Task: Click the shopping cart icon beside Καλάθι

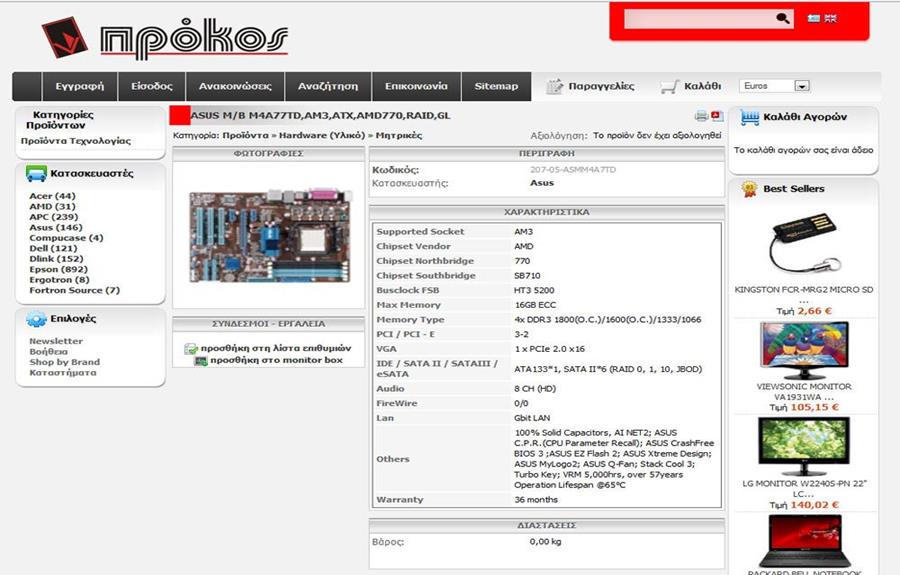Action: 669,87
